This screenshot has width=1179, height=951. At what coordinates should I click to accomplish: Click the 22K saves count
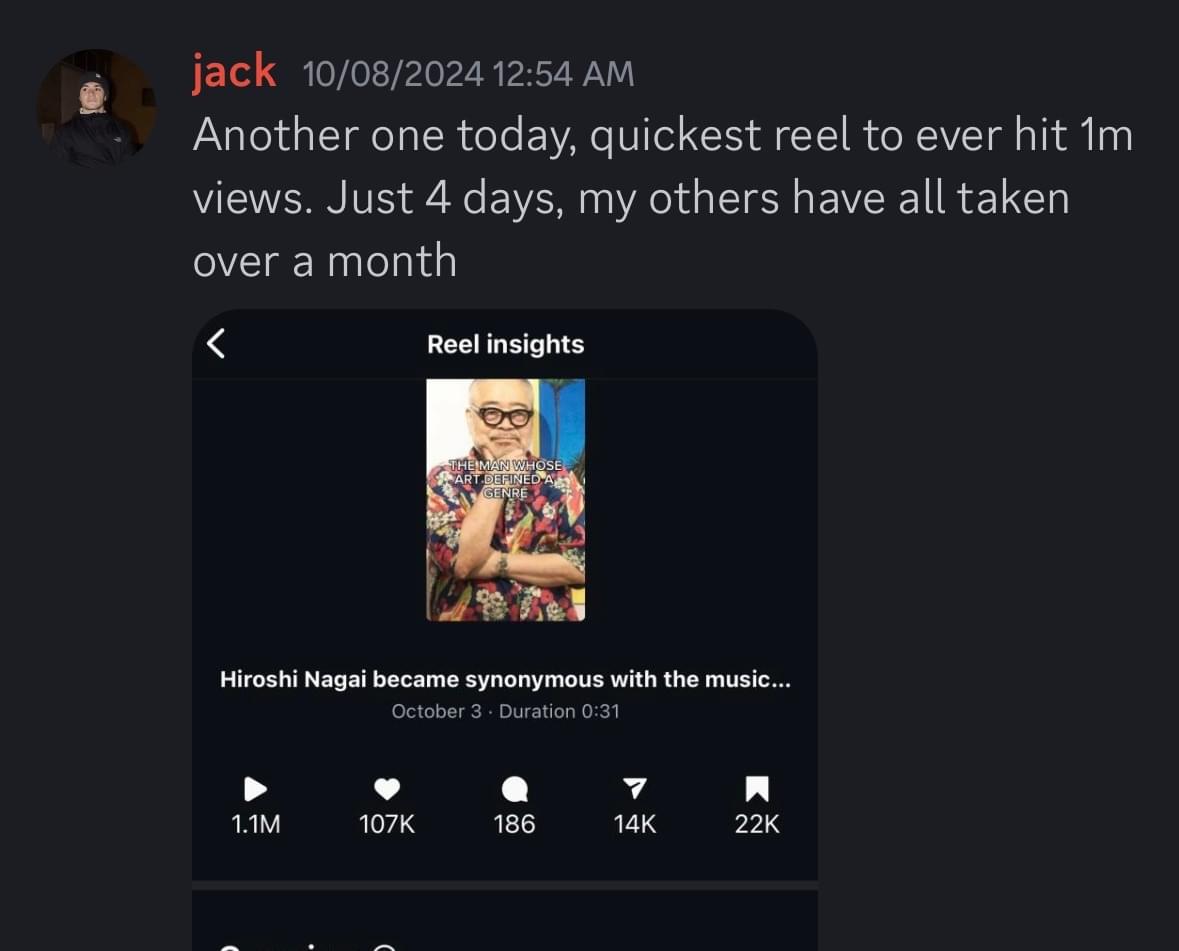tap(757, 824)
